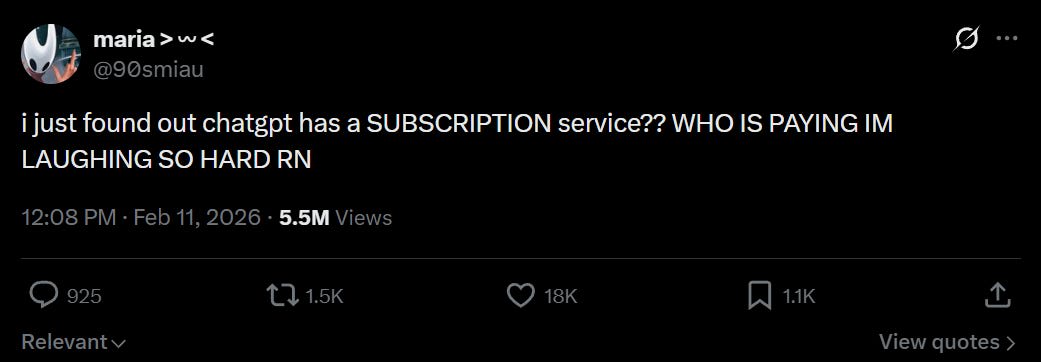Like the post with the heart icon

pyautogui.click(x=520, y=296)
